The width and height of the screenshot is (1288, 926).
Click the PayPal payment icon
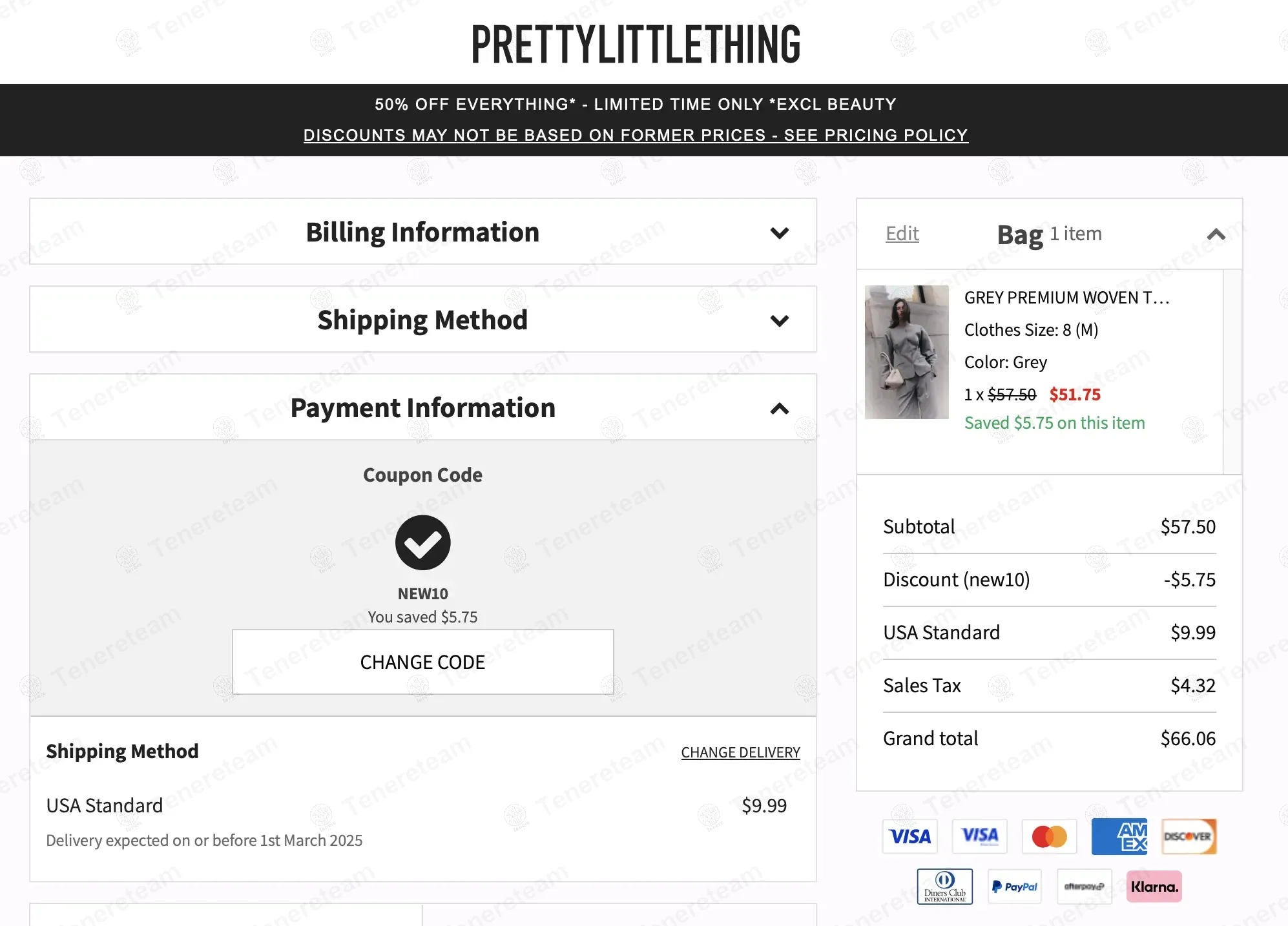[1014, 887]
